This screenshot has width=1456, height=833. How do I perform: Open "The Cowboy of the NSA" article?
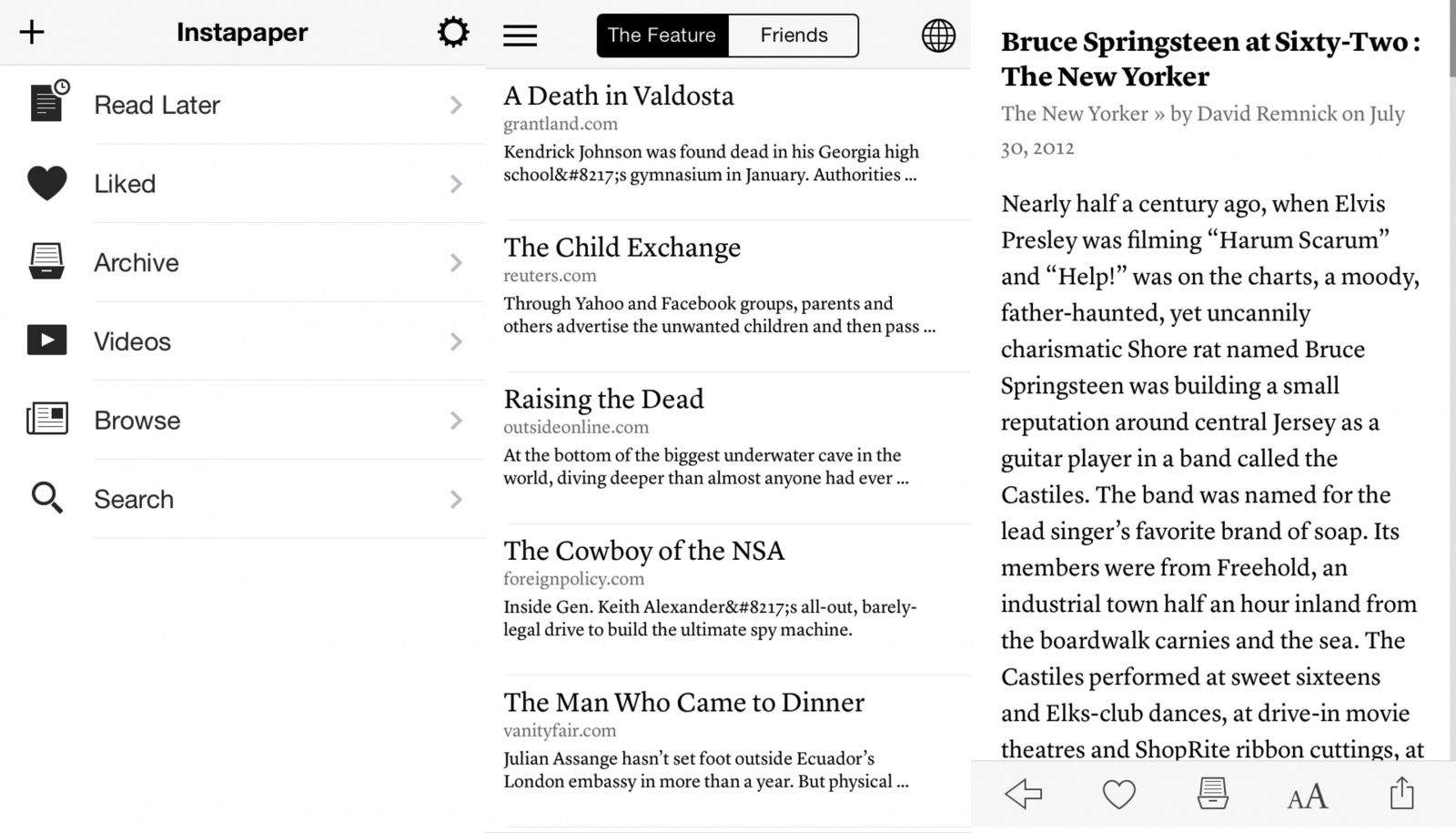[643, 551]
